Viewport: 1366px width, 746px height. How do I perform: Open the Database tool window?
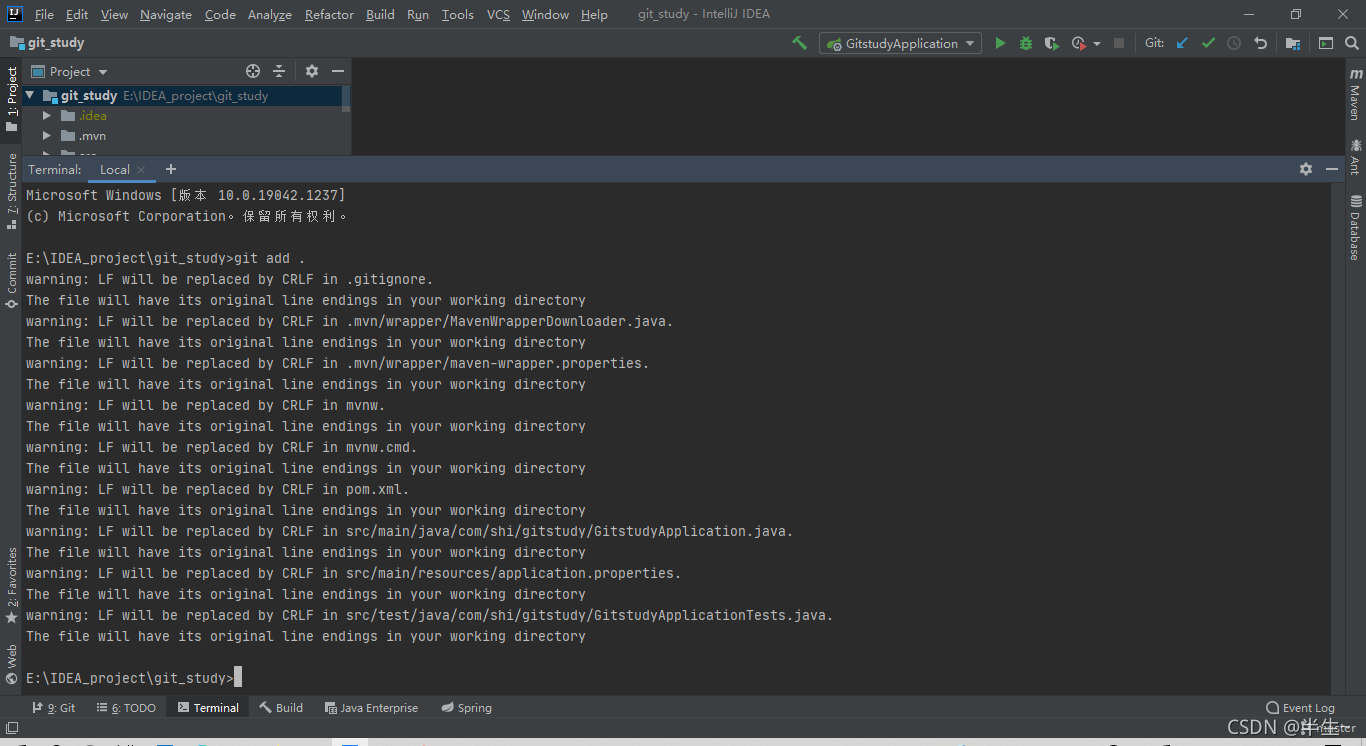click(x=1355, y=227)
